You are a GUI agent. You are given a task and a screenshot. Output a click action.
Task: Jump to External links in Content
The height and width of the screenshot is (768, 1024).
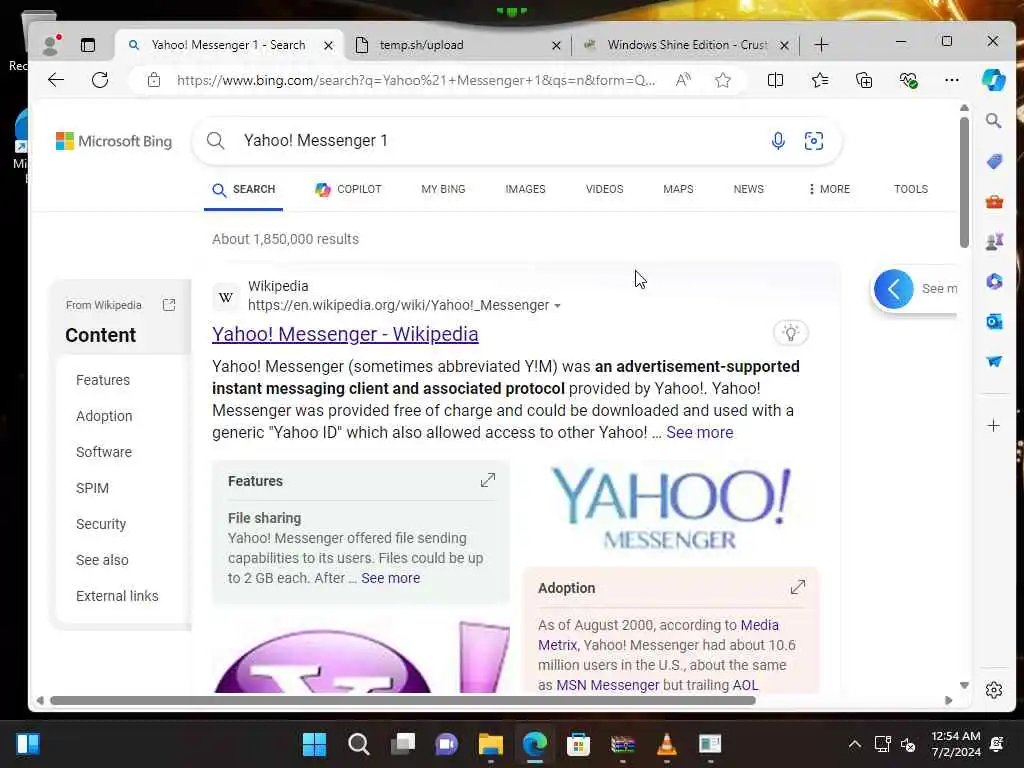(117, 596)
